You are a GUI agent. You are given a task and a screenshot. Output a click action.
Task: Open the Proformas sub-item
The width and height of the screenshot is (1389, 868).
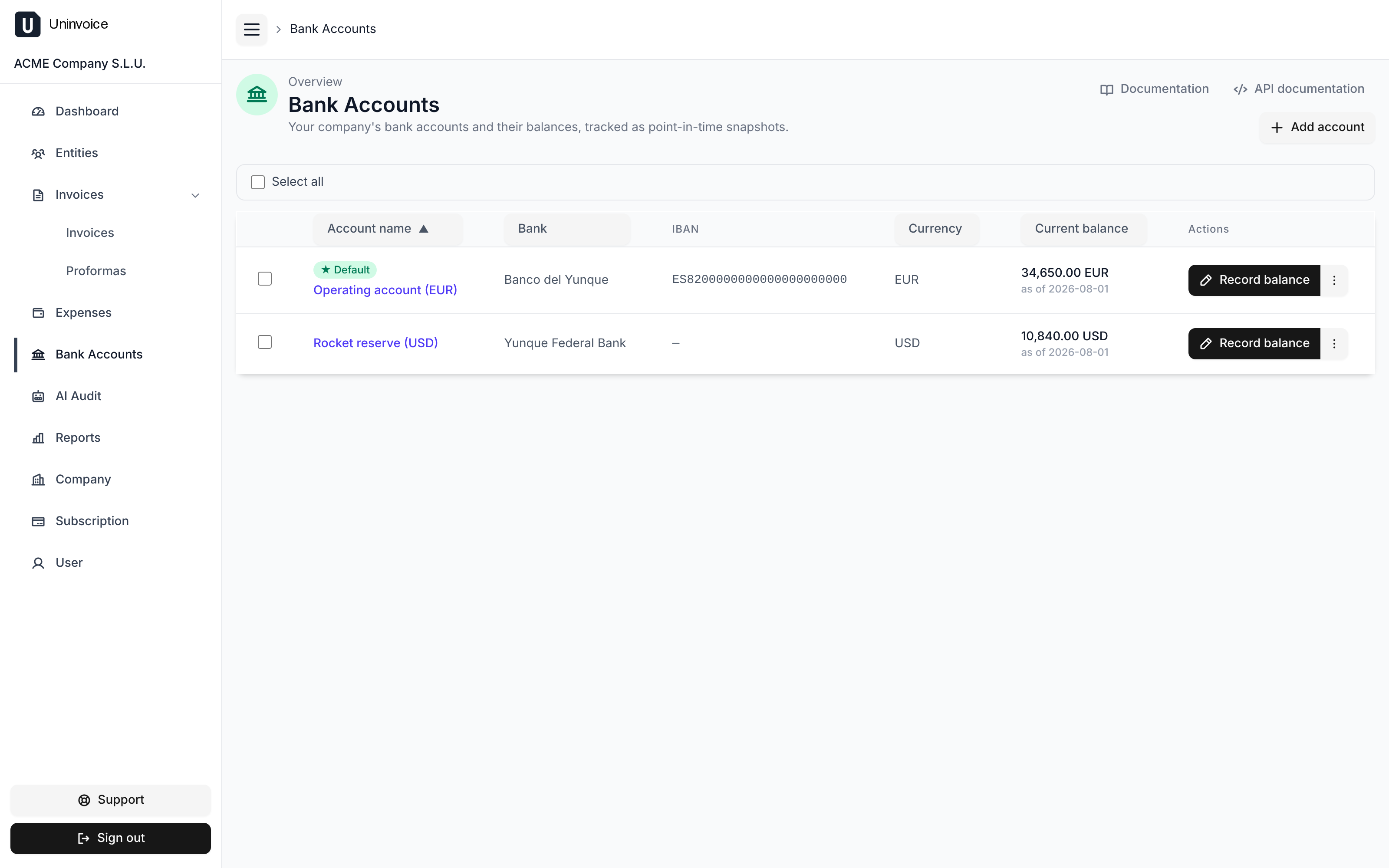point(96,271)
